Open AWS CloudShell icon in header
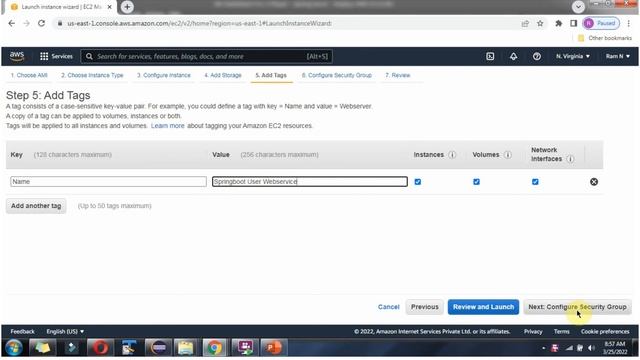 pos(490,56)
